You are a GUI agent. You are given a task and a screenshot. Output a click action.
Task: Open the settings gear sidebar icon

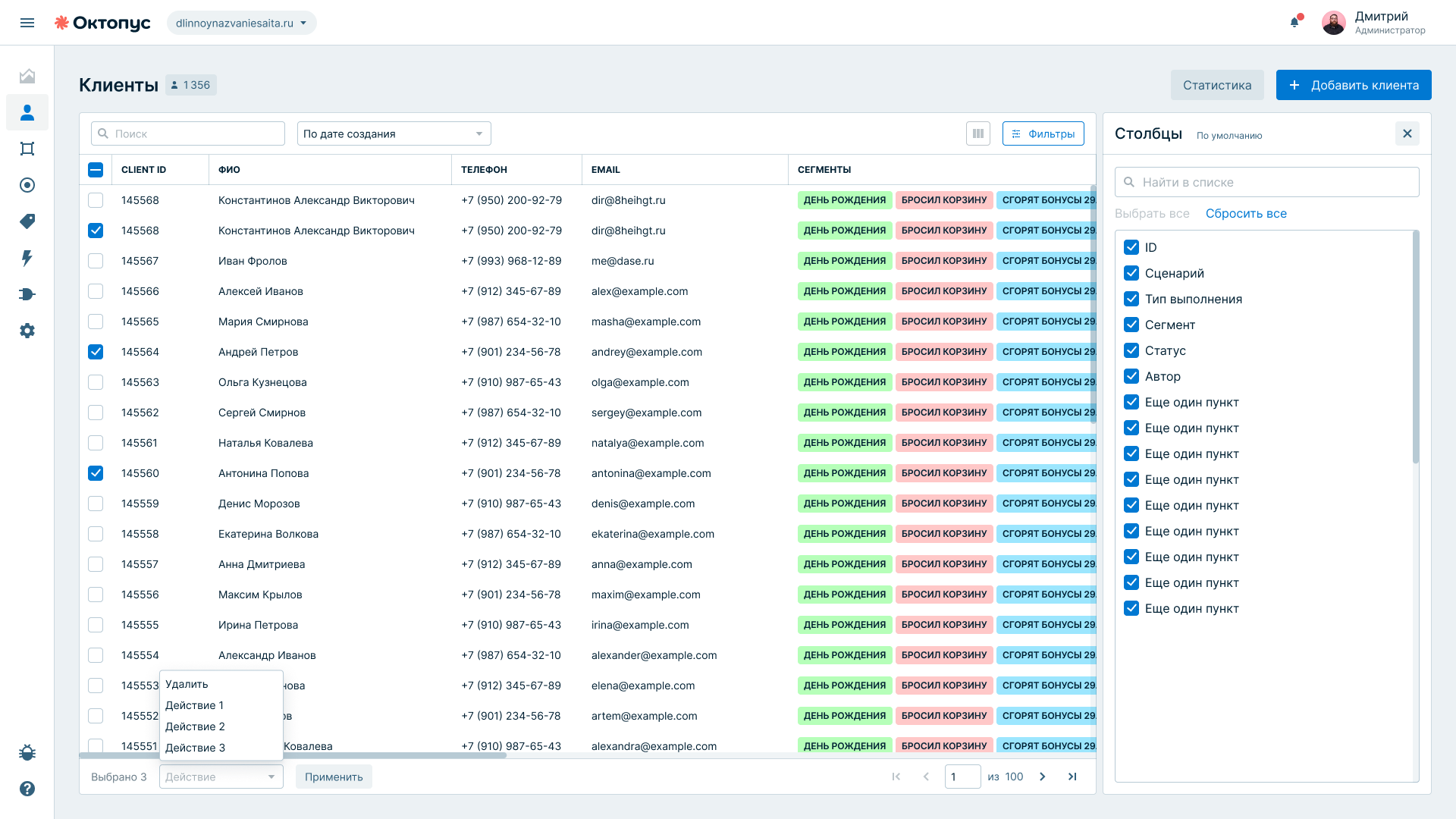27,331
